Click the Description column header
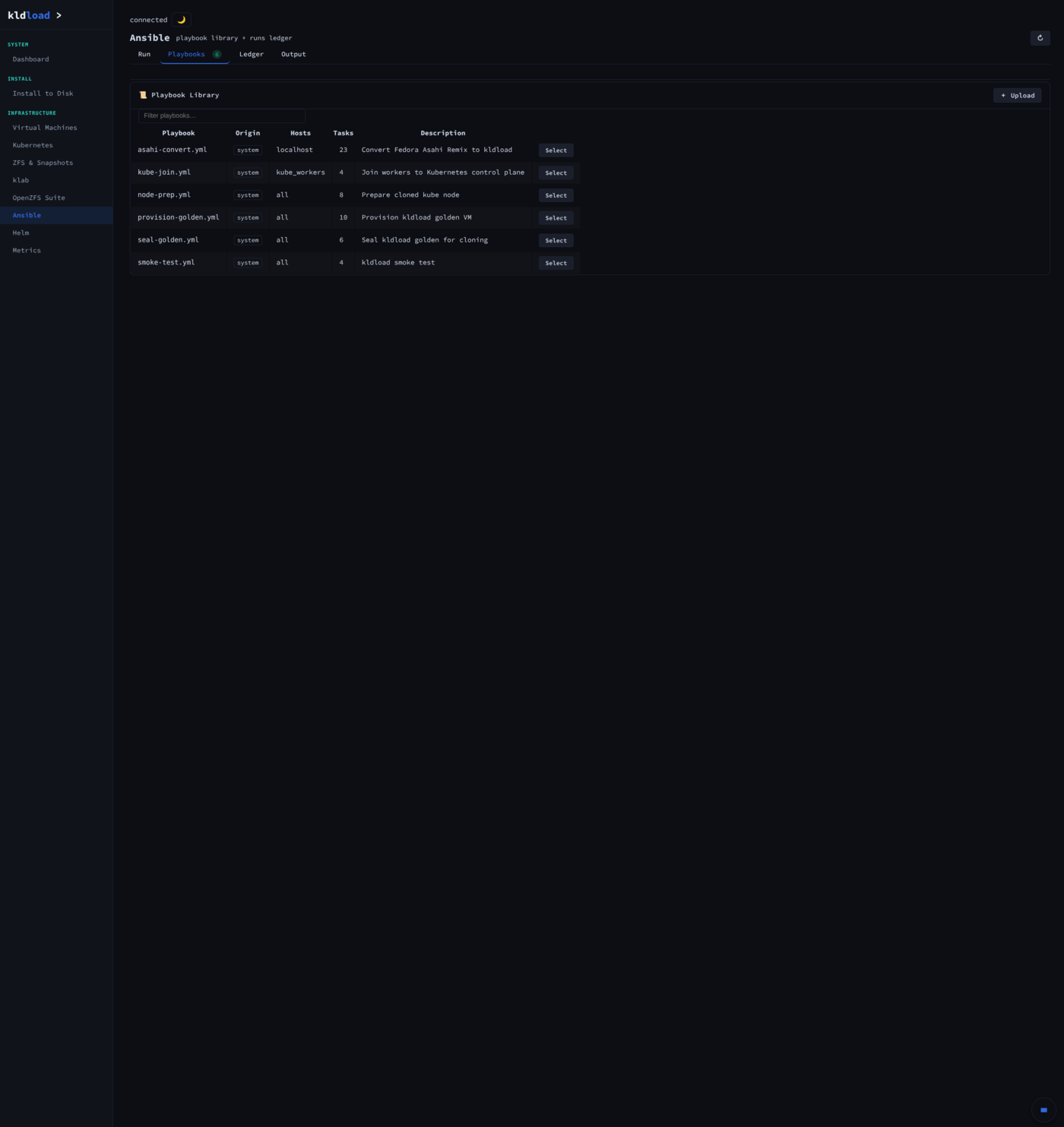 point(443,133)
